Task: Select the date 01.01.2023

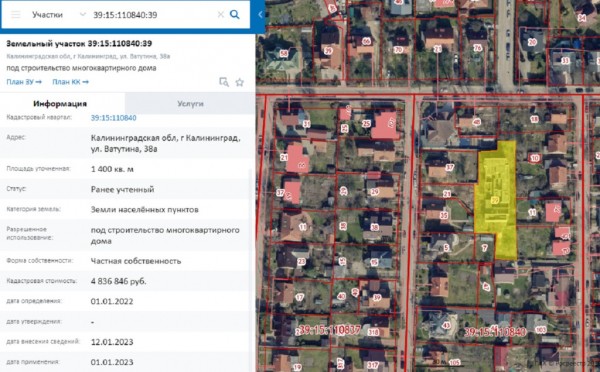Action: click(112, 362)
